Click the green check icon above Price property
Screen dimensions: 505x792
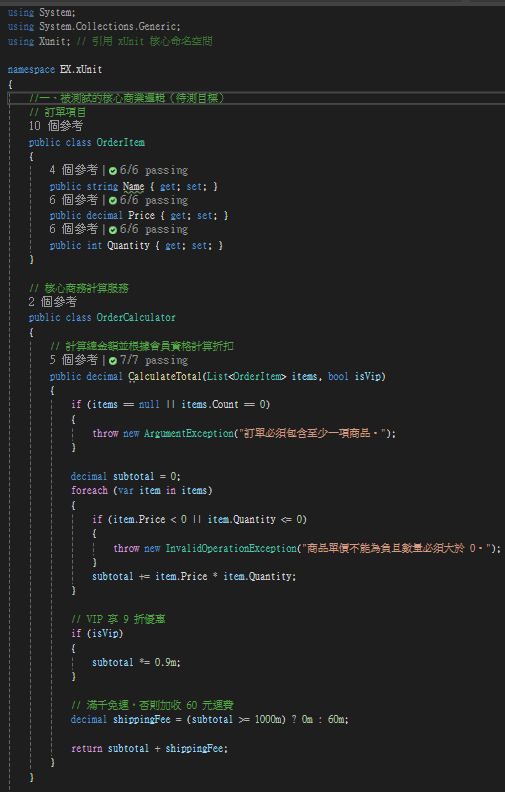(113, 201)
